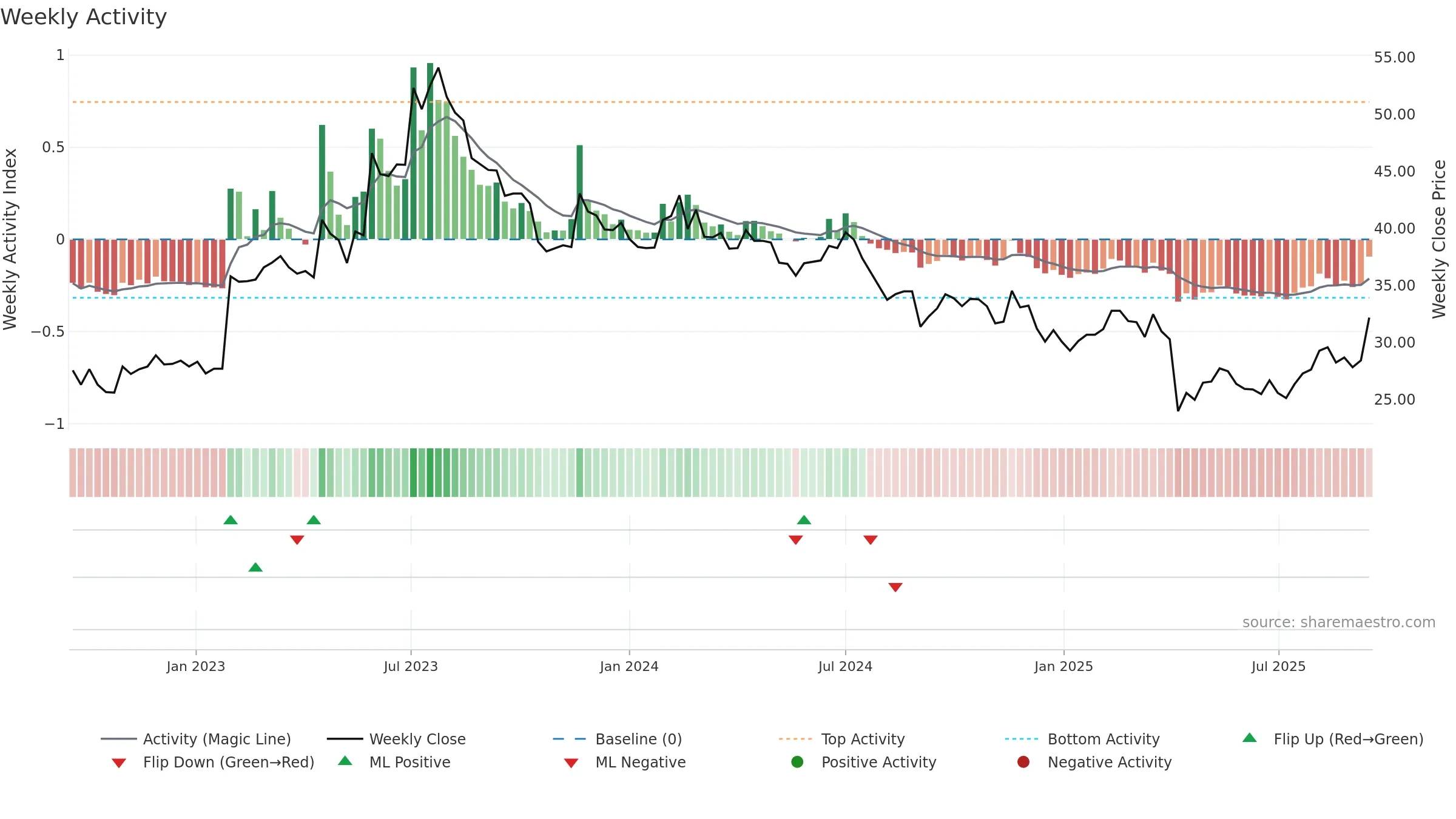Image resolution: width=1456 pixels, height=819 pixels.
Task: Click the Negative Activity red circle icon
Action: pyautogui.click(x=1023, y=762)
